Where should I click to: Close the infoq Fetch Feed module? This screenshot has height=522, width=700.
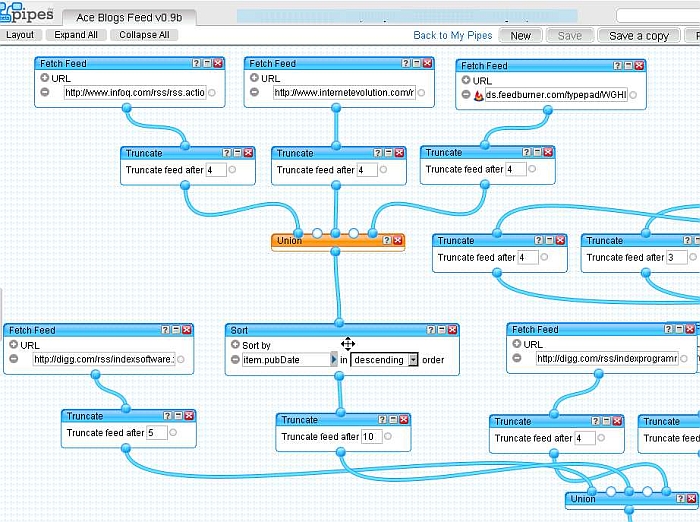(218, 63)
